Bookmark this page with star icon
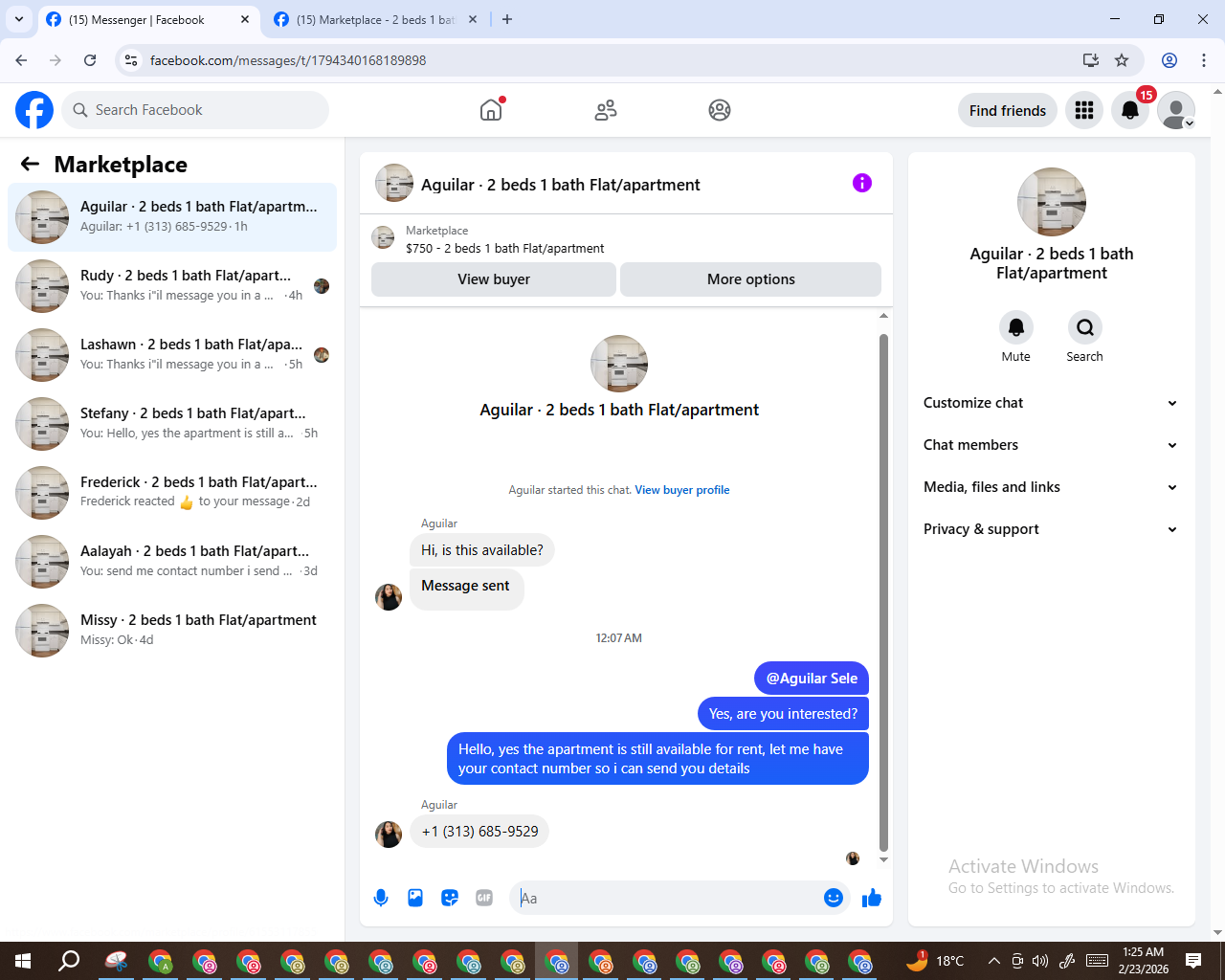Image resolution: width=1225 pixels, height=980 pixels. (x=1122, y=60)
